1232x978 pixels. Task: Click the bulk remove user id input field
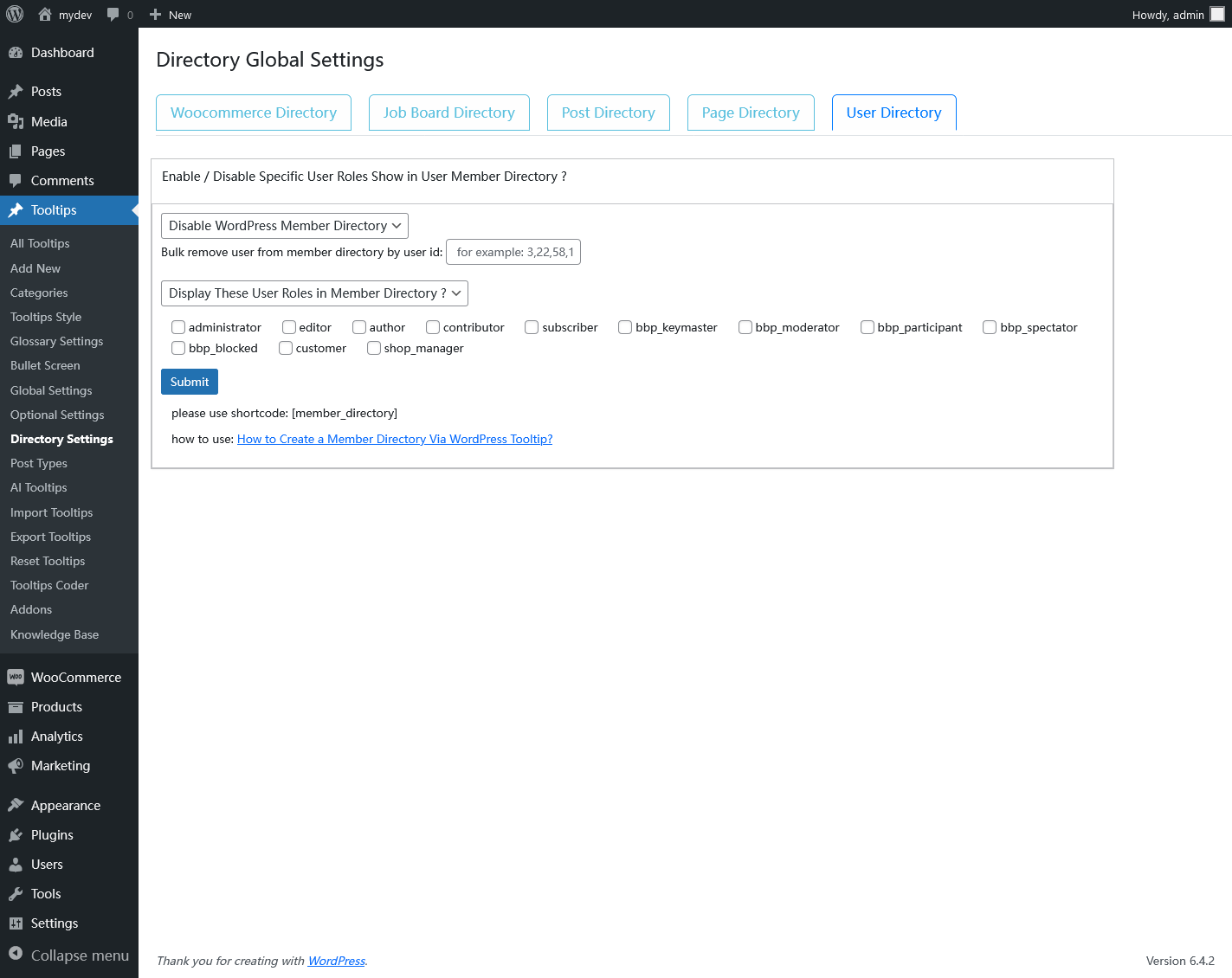coord(513,252)
